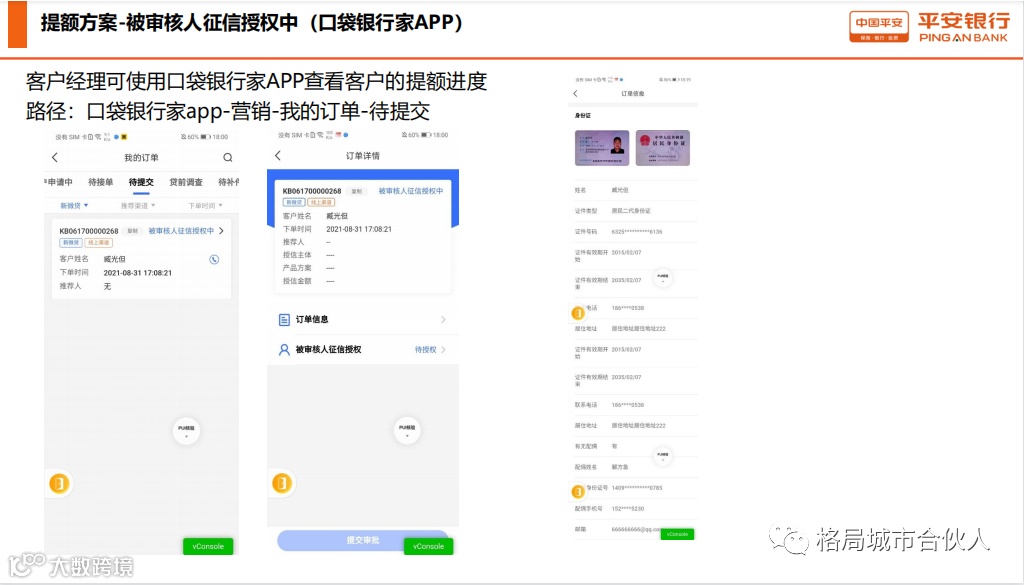Click 2021-08-31 17:08:21 in 我的订单 card
Image resolution: width=1024 pixels, height=585 pixels.
pyautogui.click(x=138, y=273)
